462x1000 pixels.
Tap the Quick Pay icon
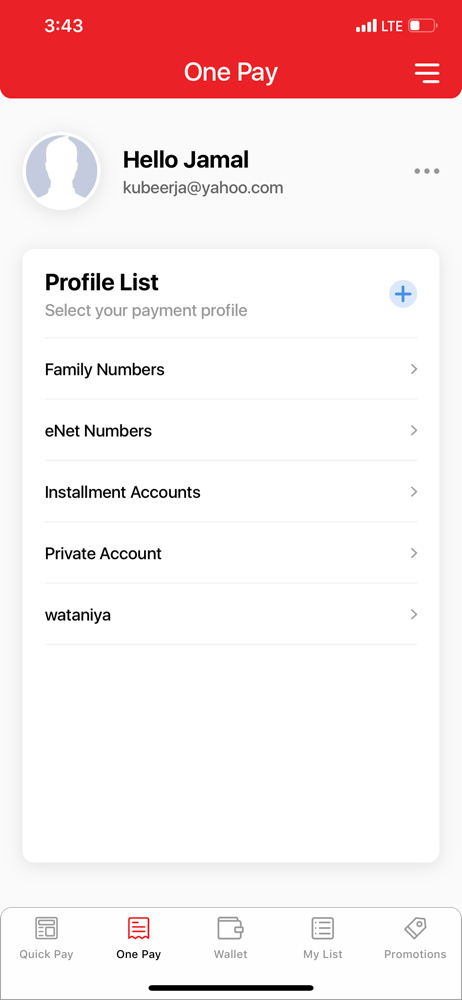click(46, 928)
